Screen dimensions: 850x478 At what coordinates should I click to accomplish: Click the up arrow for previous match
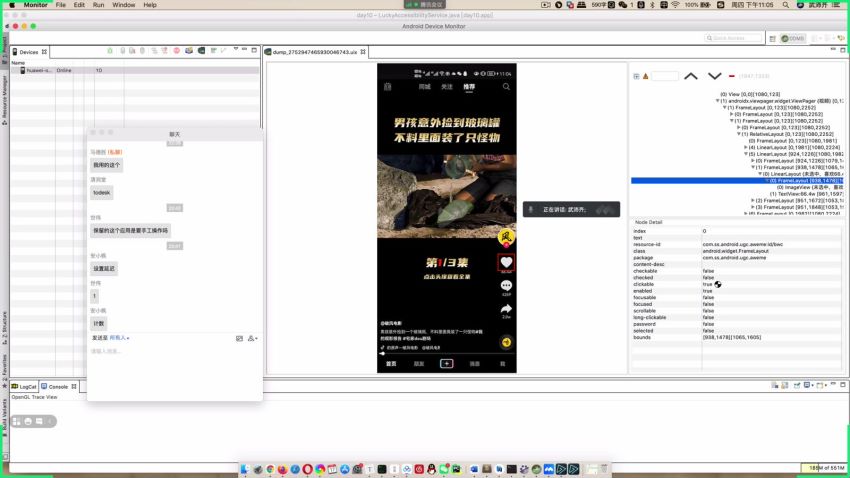691,76
